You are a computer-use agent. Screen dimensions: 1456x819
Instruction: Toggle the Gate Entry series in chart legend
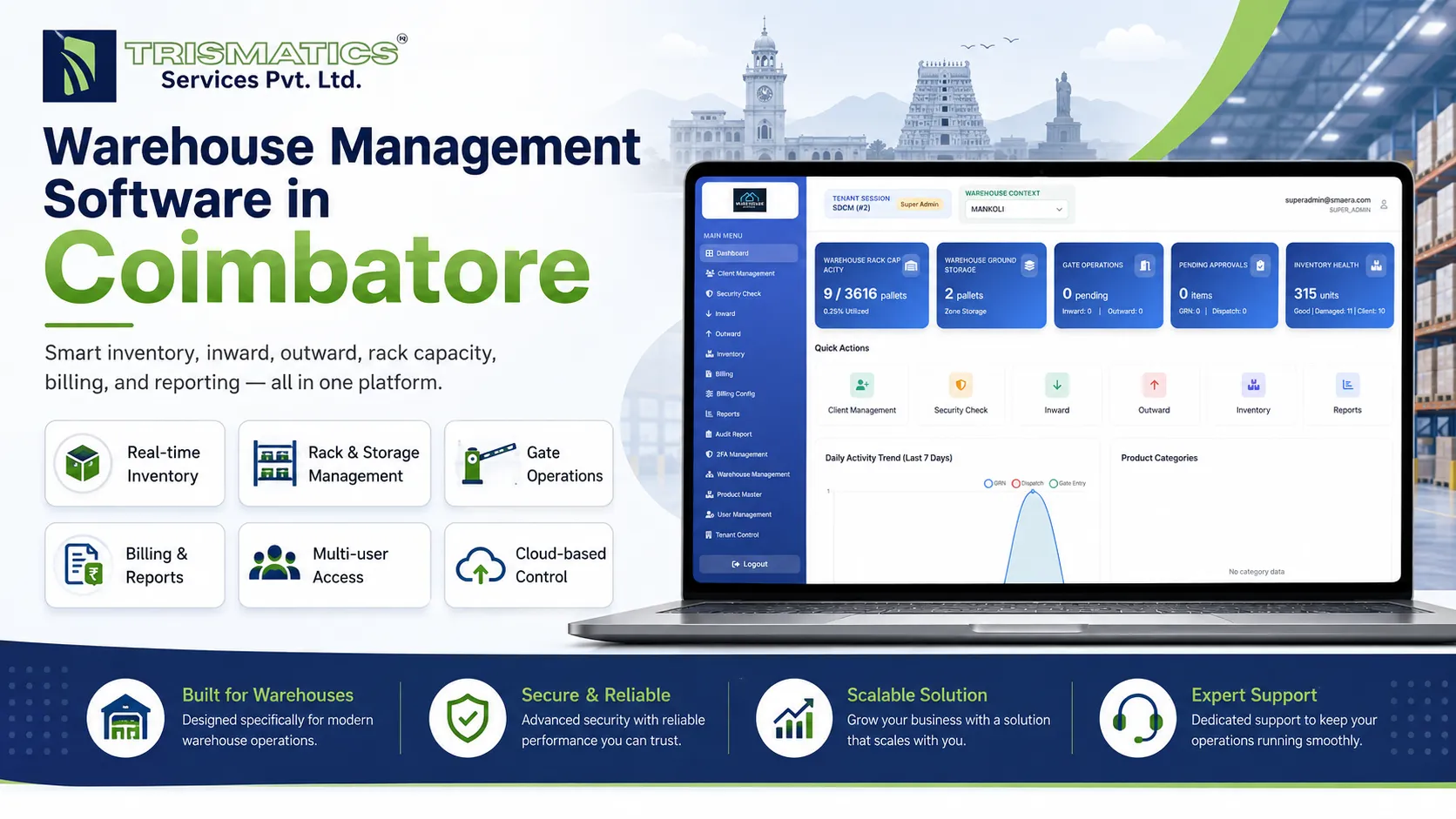tap(1068, 483)
